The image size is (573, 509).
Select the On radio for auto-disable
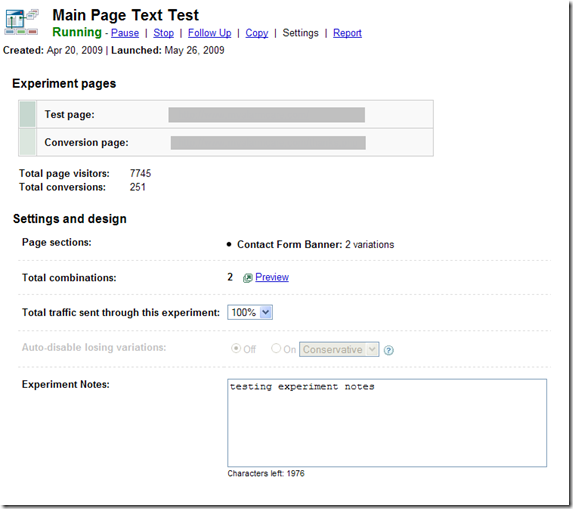click(276, 349)
